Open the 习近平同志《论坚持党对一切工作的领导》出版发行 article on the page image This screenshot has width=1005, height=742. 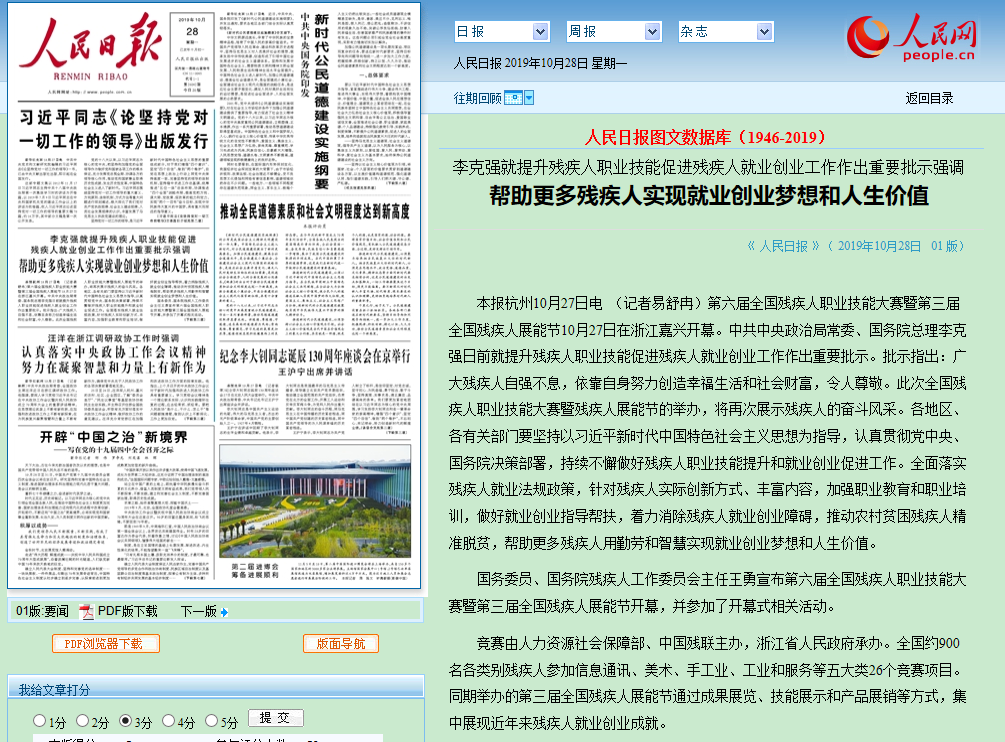(x=113, y=129)
